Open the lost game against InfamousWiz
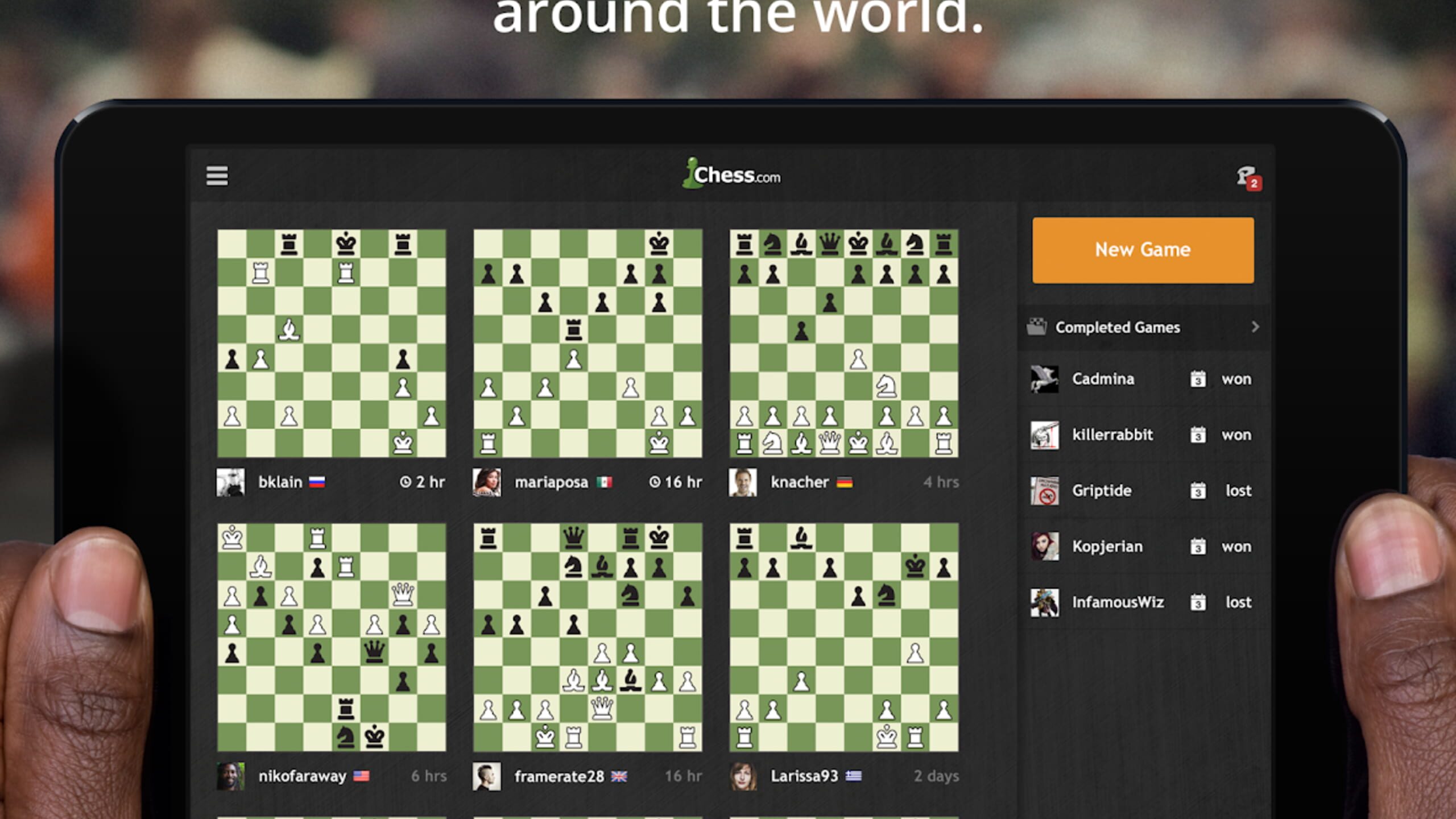This screenshot has height=819, width=1456. 1117,602
